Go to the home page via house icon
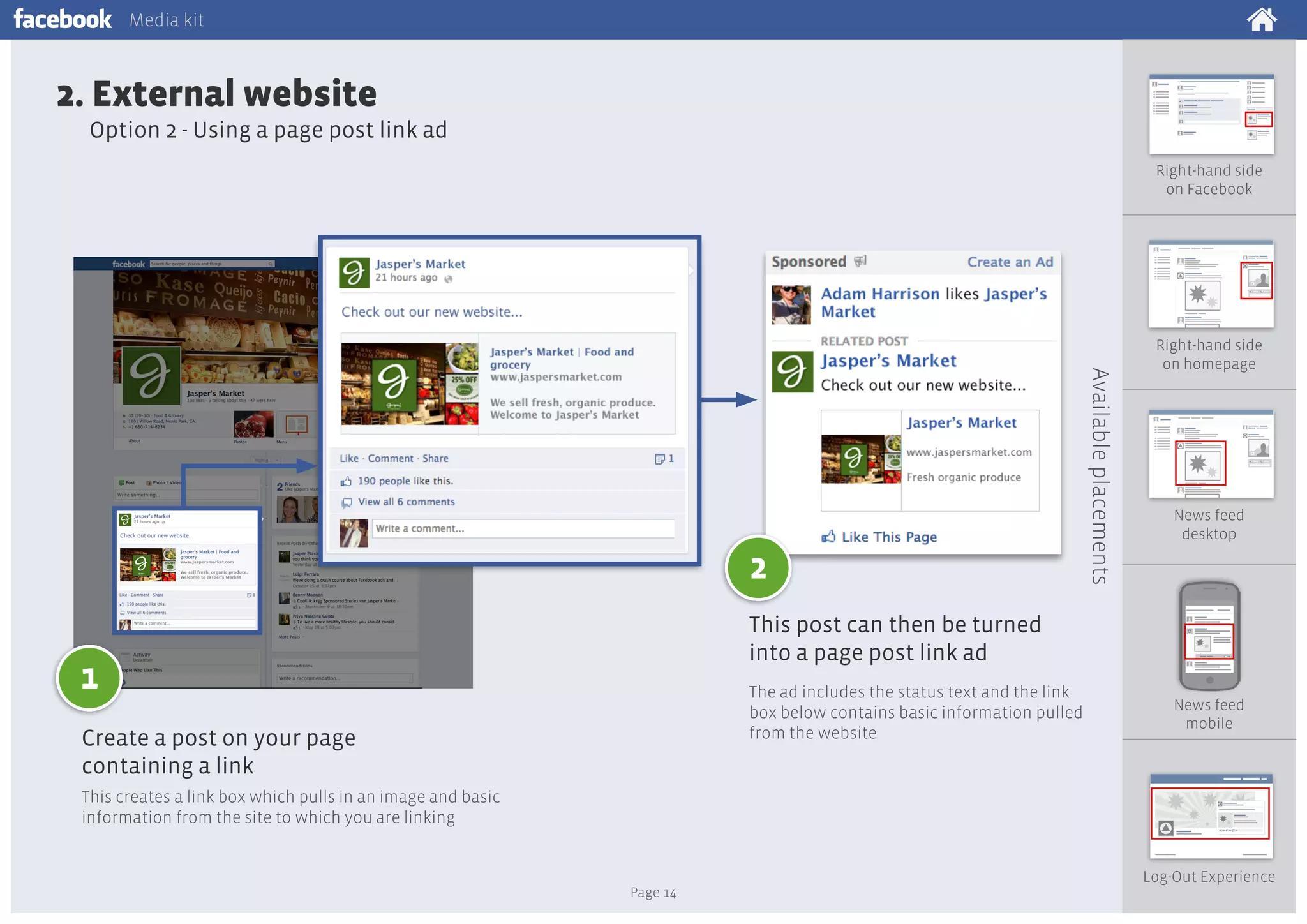Viewport: 1307px width, 924px height. [1262, 19]
